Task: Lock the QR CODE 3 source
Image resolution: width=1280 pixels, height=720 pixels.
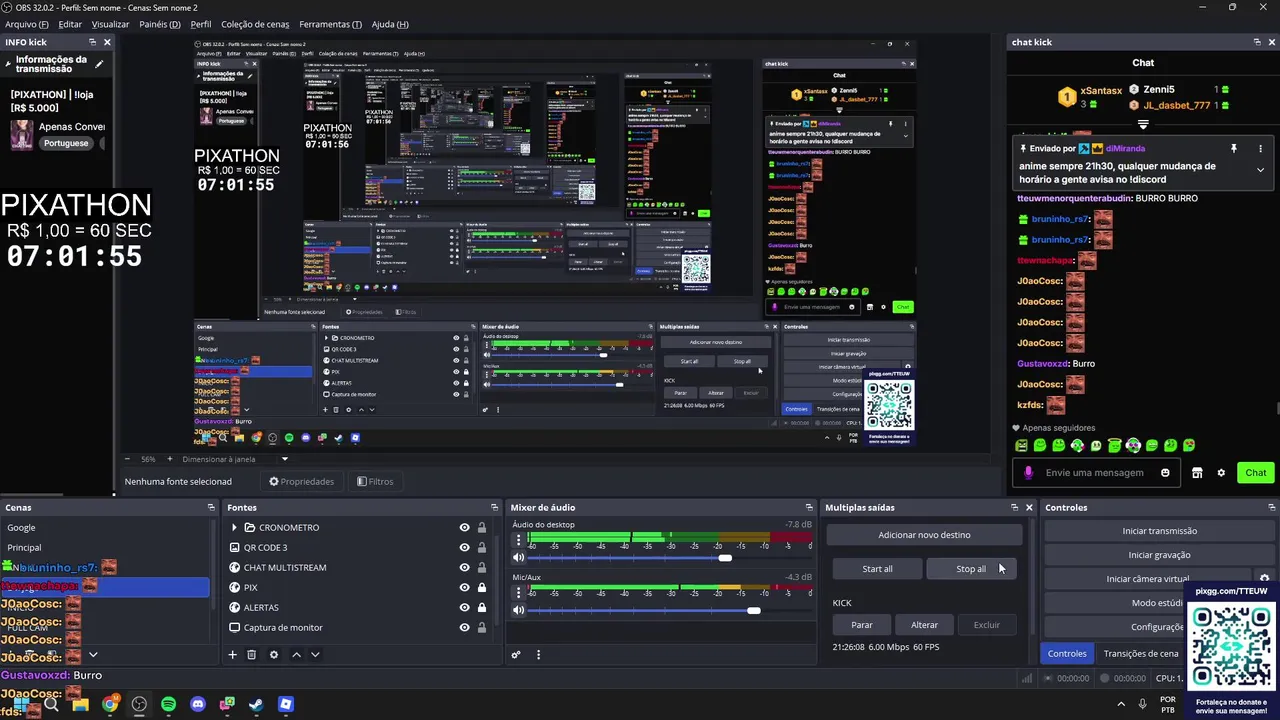Action: click(482, 548)
